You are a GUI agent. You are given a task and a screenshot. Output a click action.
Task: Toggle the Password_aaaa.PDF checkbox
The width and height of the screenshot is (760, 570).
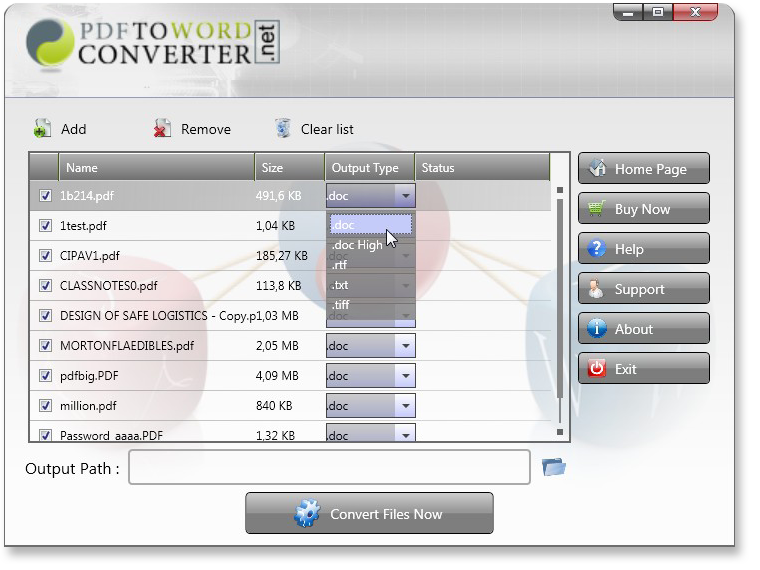point(45,435)
